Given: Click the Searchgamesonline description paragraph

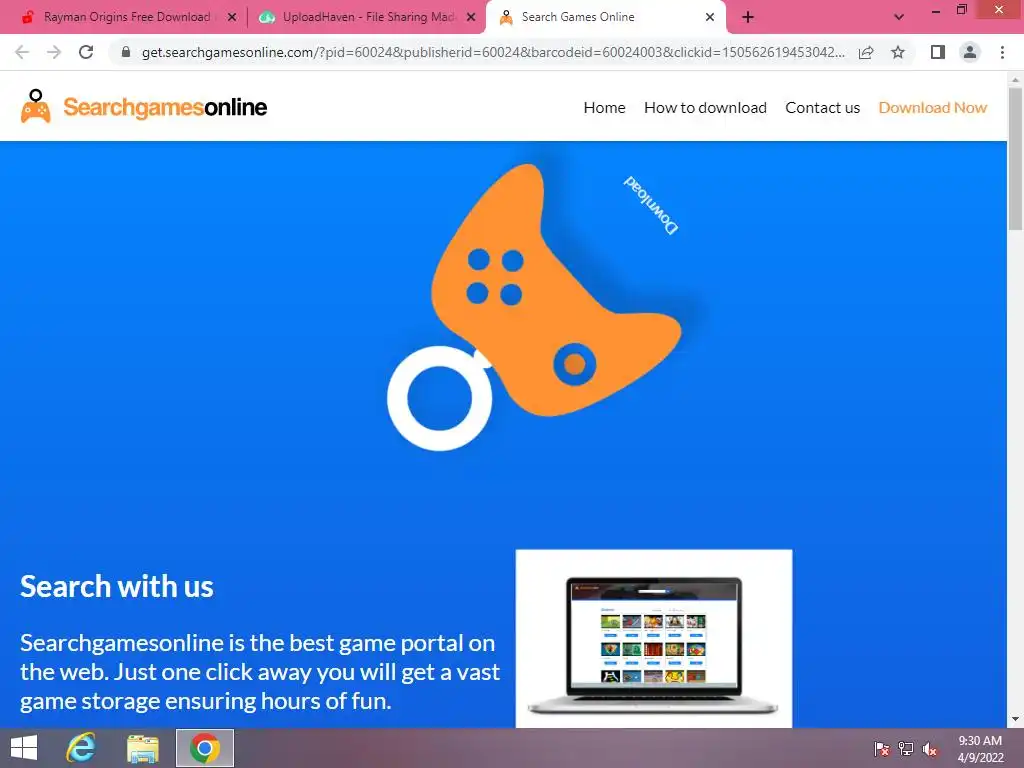Looking at the screenshot, I should (260, 672).
